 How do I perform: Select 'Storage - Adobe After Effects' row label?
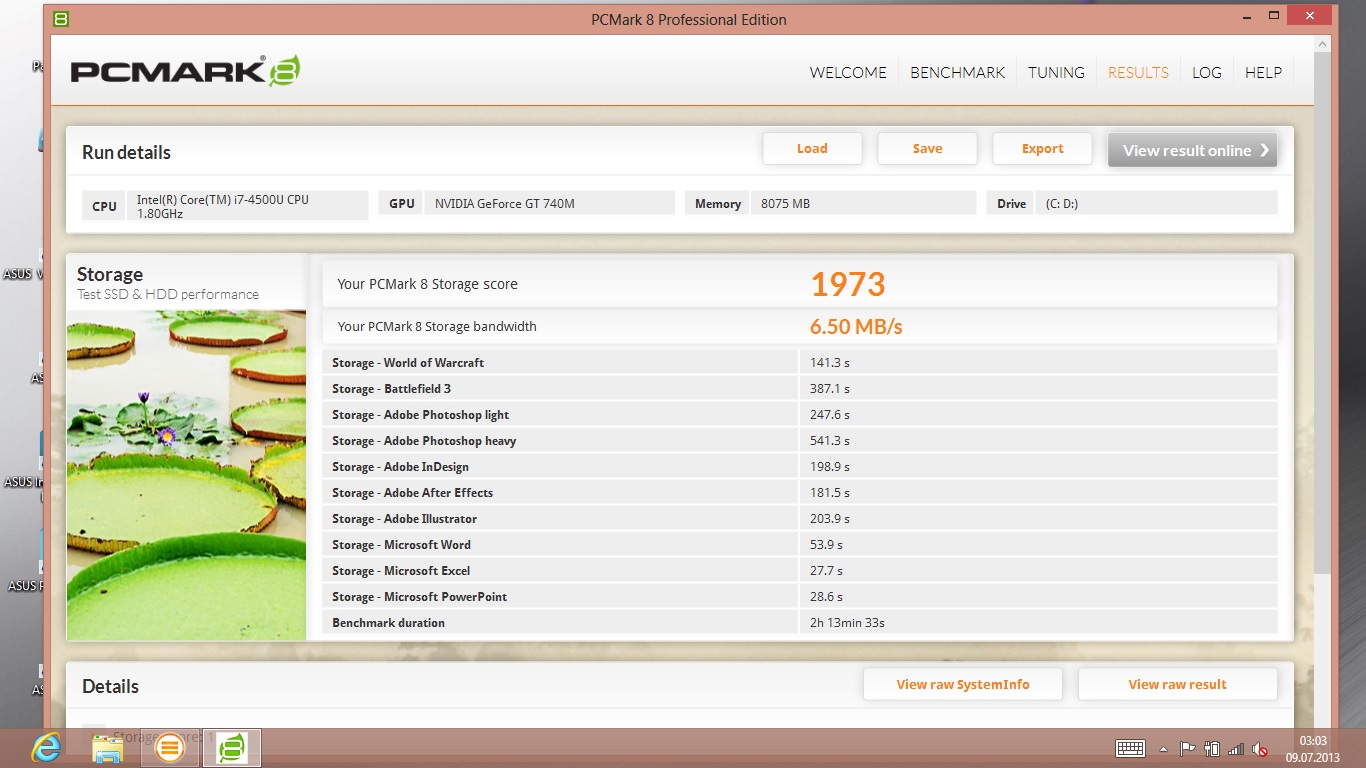pyautogui.click(x=412, y=492)
